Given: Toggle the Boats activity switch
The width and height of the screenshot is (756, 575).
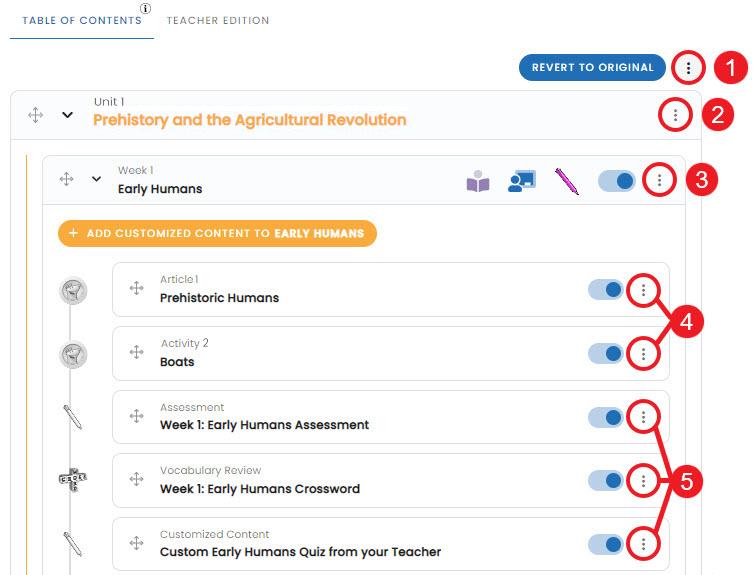Looking at the screenshot, I should 606,353.
